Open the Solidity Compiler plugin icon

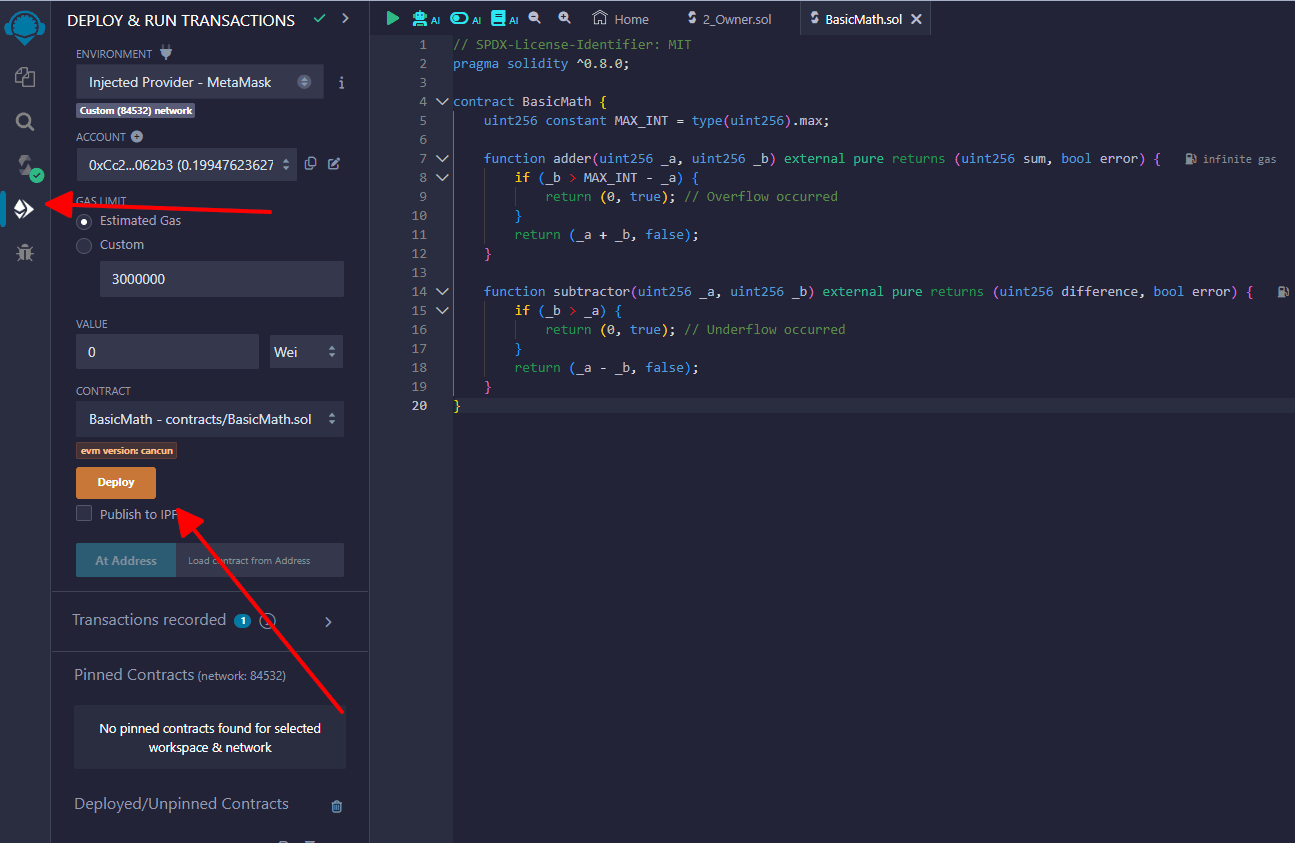pyautogui.click(x=26, y=166)
